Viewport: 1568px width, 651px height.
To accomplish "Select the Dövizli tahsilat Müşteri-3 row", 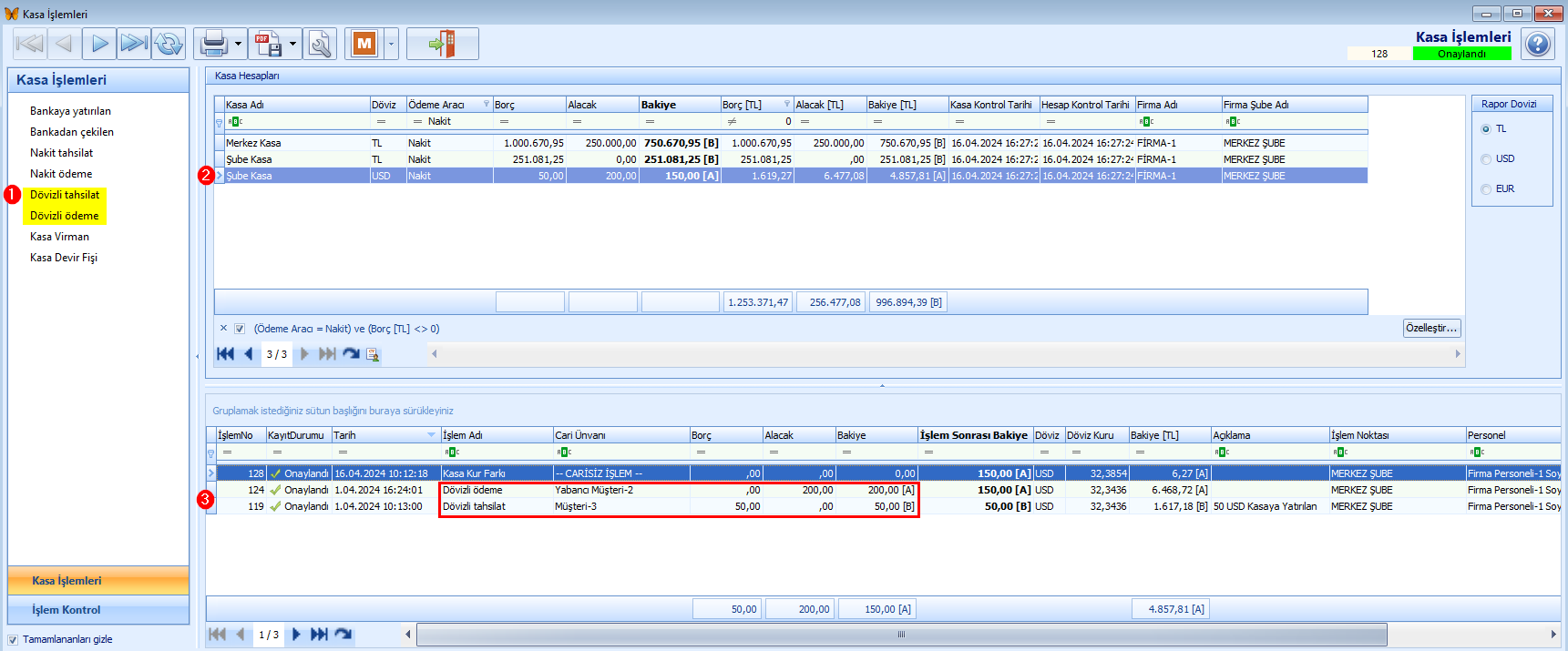I will pyautogui.click(x=884, y=506).
